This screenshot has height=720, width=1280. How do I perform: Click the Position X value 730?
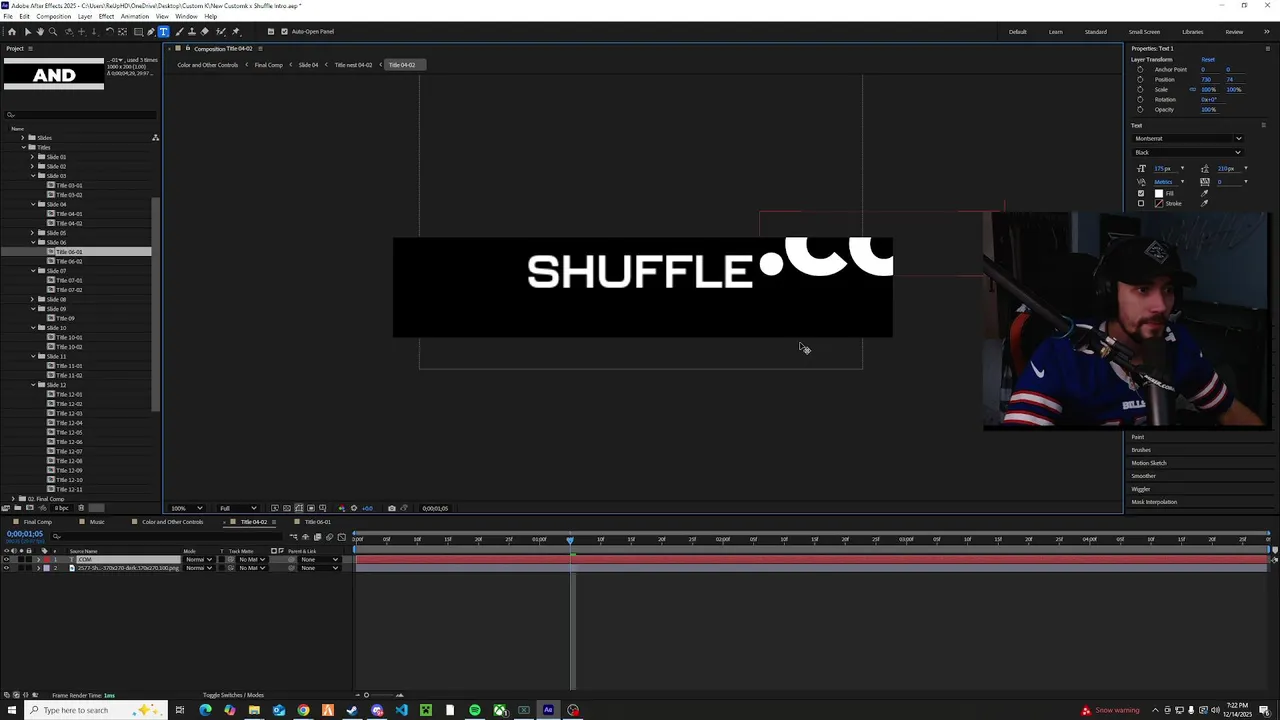pyautogui.click(x=1206, y=79)
